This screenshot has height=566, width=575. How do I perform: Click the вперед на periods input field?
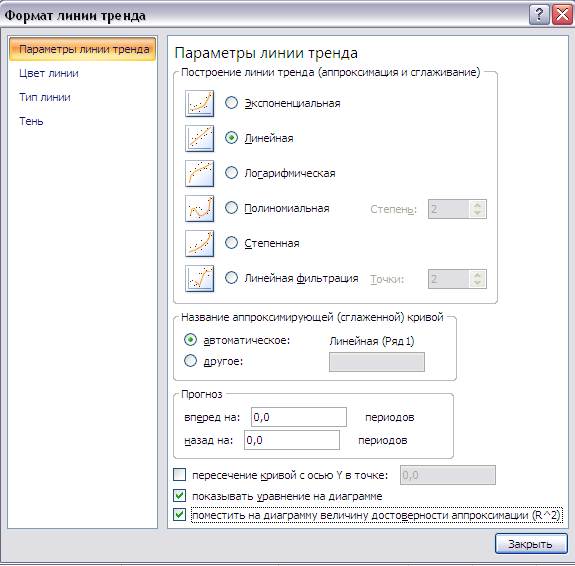tap(299, 417)
